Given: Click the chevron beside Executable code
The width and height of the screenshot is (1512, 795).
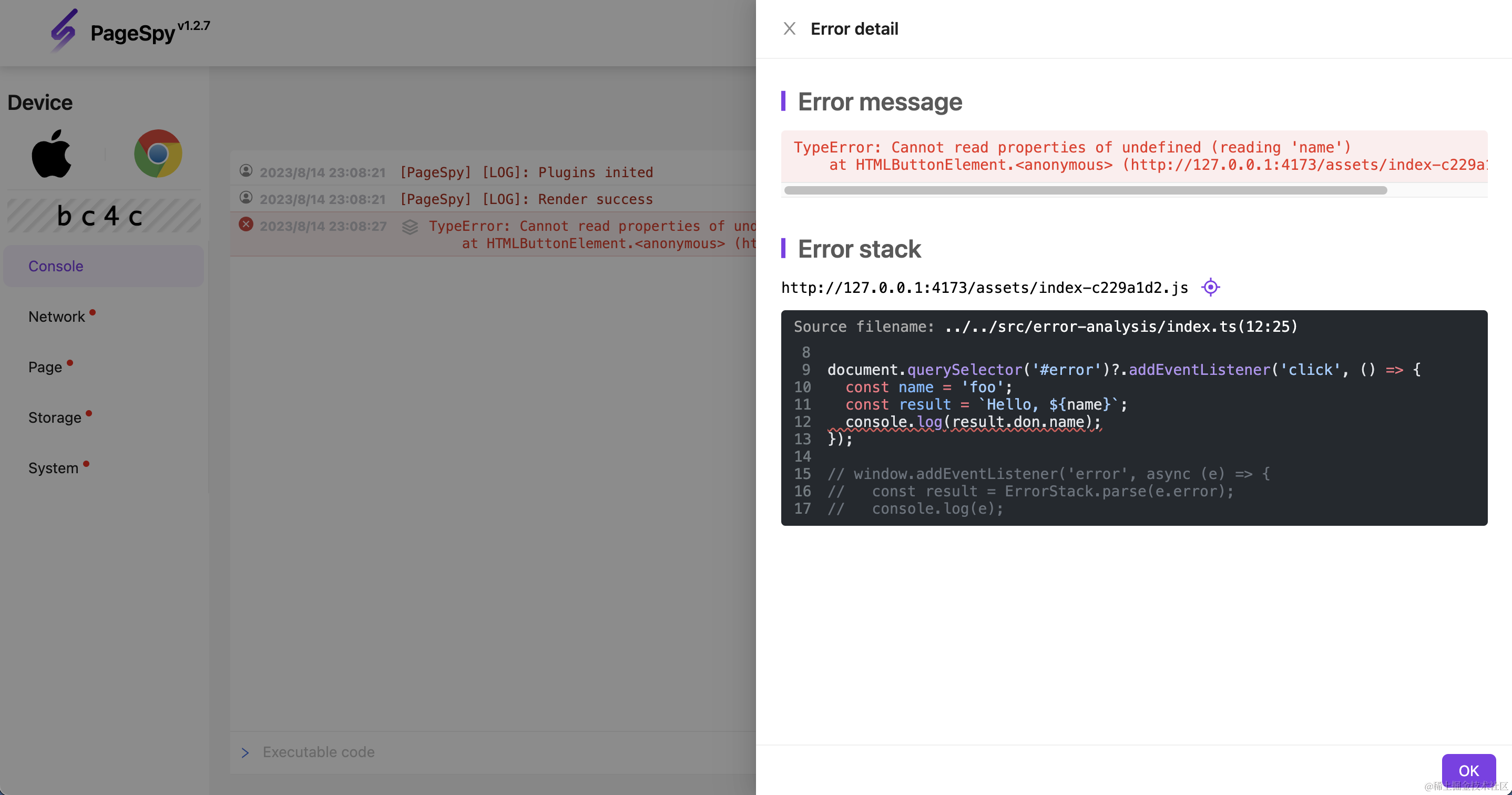Looking at the screenshot, I should [245, 752].
